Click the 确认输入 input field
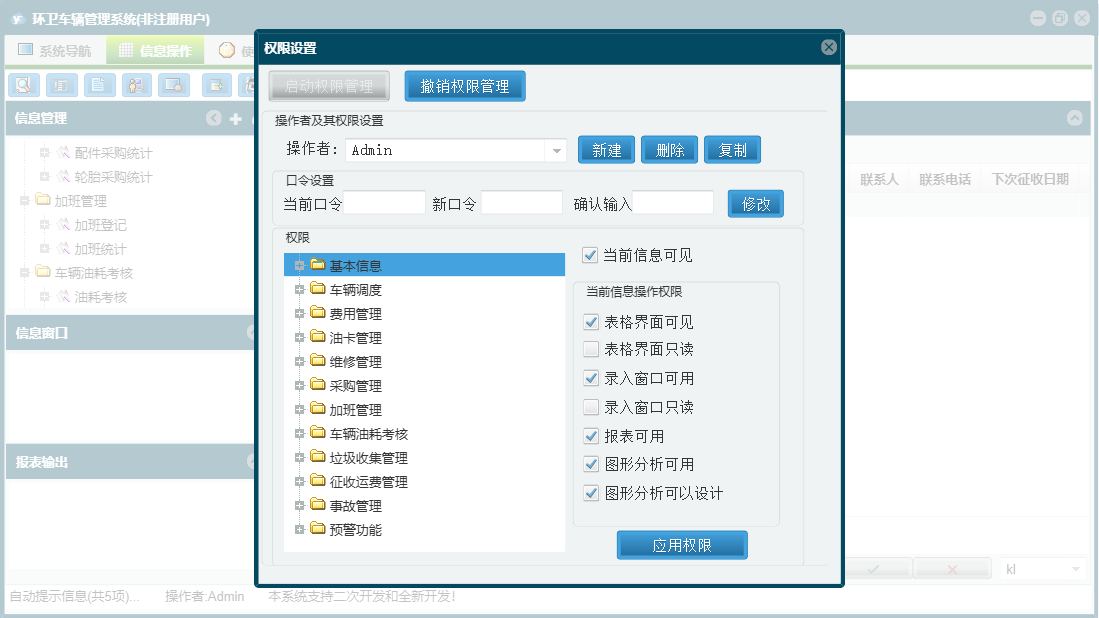This screenshot has height=618, width=1099. (x=673, y=203)
